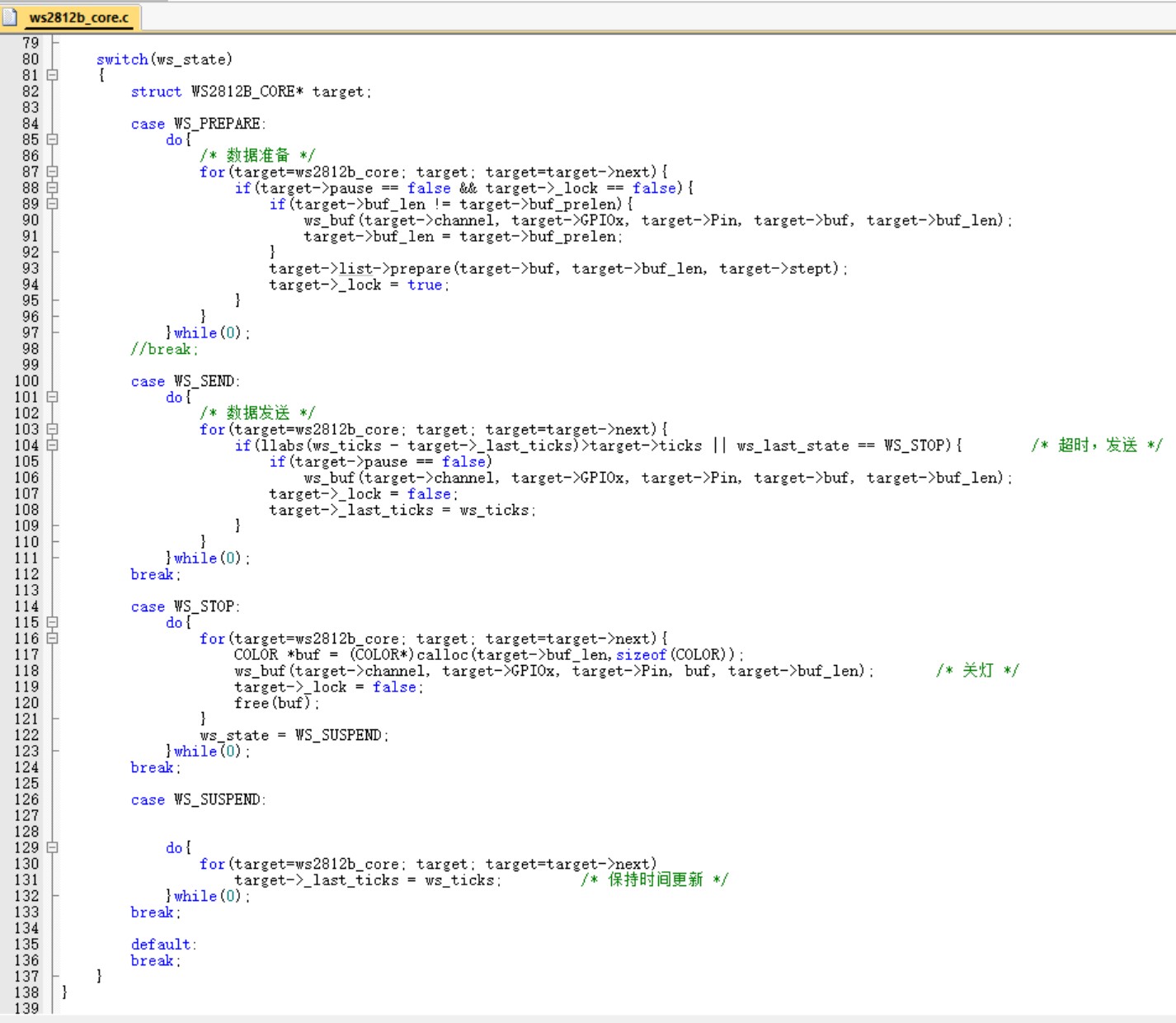Collapse the WS_SEND do fold on line 101

(53, 397)
